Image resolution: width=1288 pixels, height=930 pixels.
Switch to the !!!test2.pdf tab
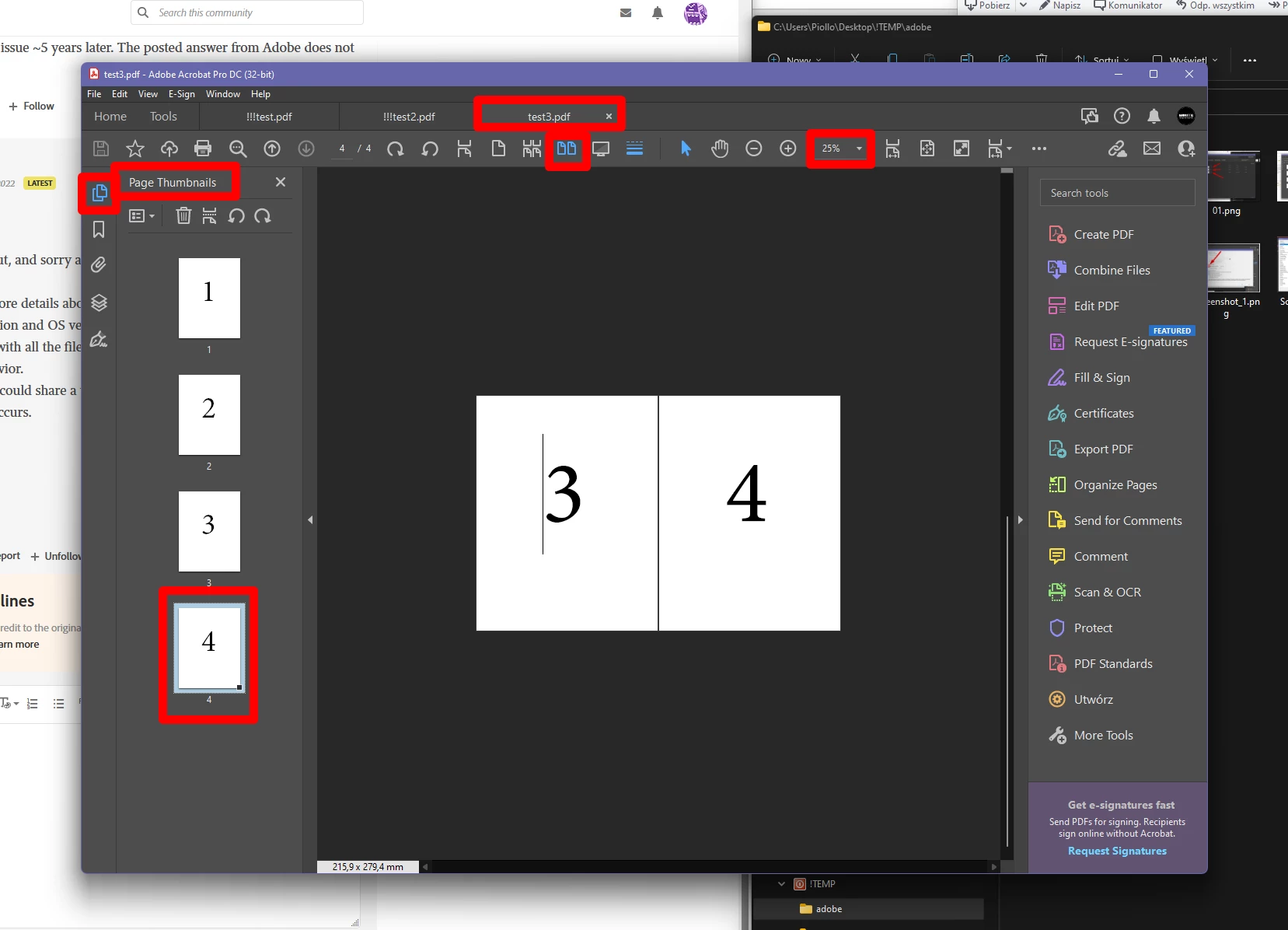pos(409,117)
